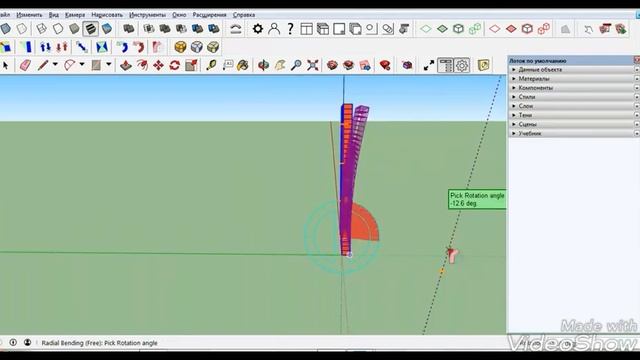640x360 pixels.
Task: Toggle back edges display style
Action: coord(22,29)
